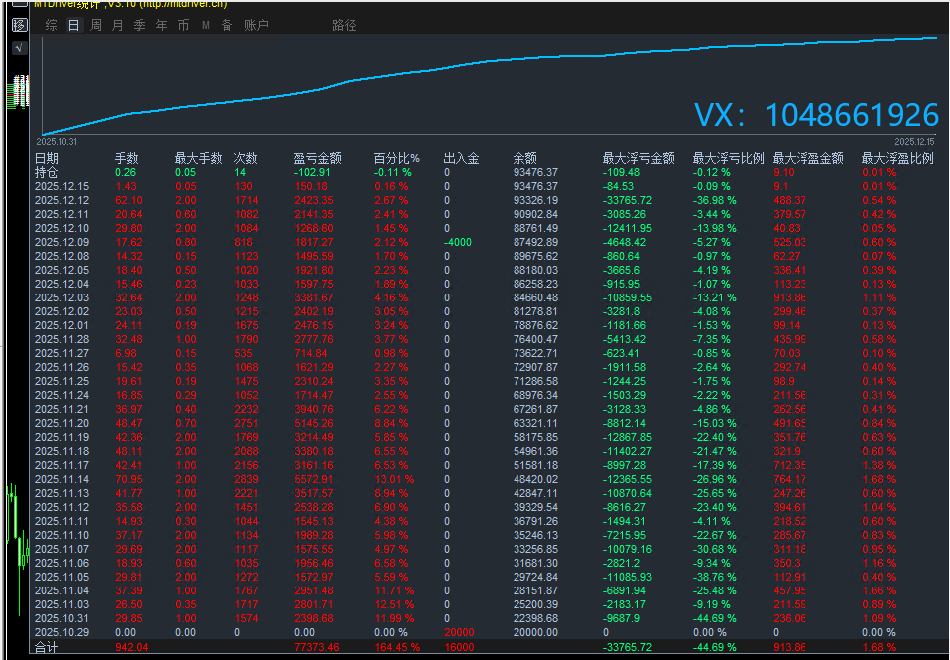Click the 路径 path button
The image size is (950, 660).
pyautogui.click(x=344, y=25)
